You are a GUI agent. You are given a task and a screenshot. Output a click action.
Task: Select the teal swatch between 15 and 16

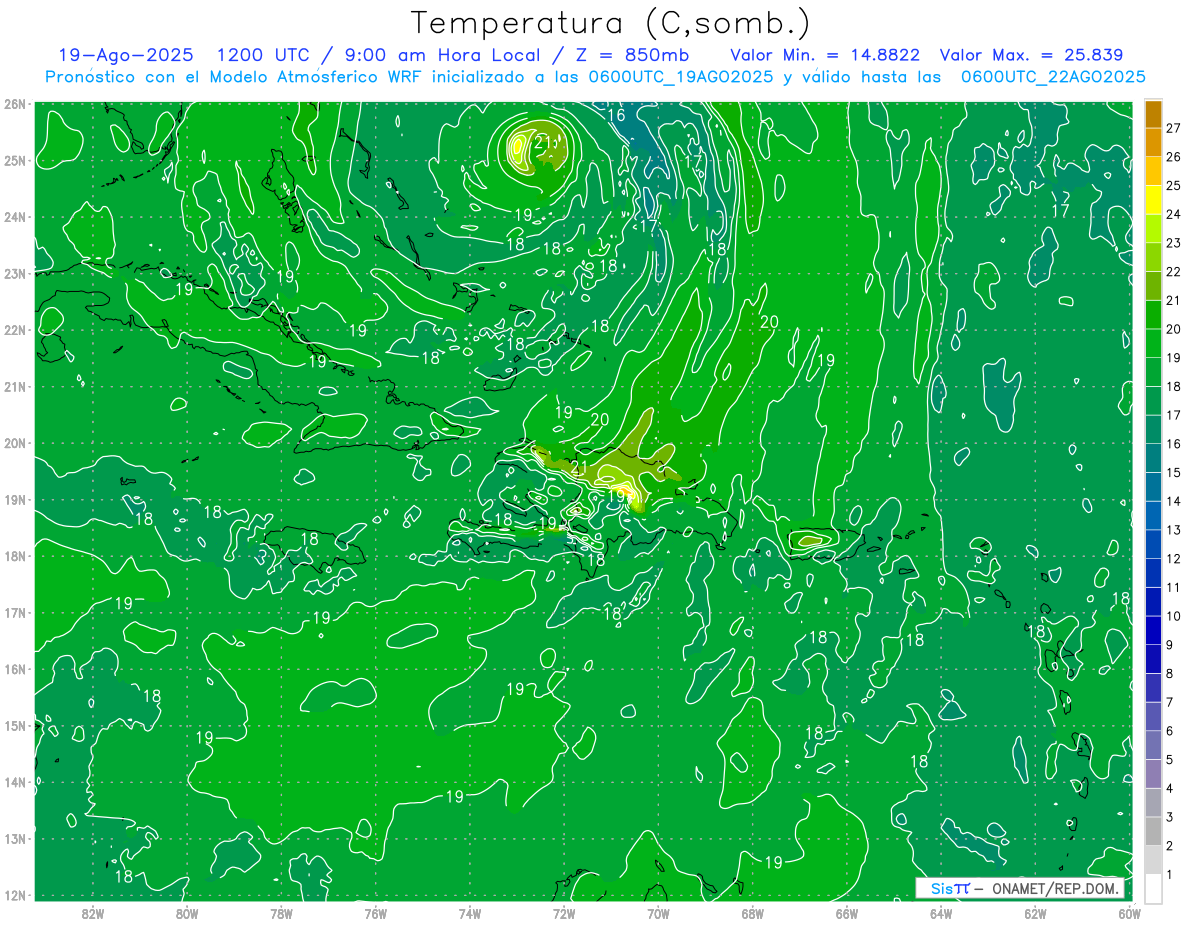click(1153, 458)
